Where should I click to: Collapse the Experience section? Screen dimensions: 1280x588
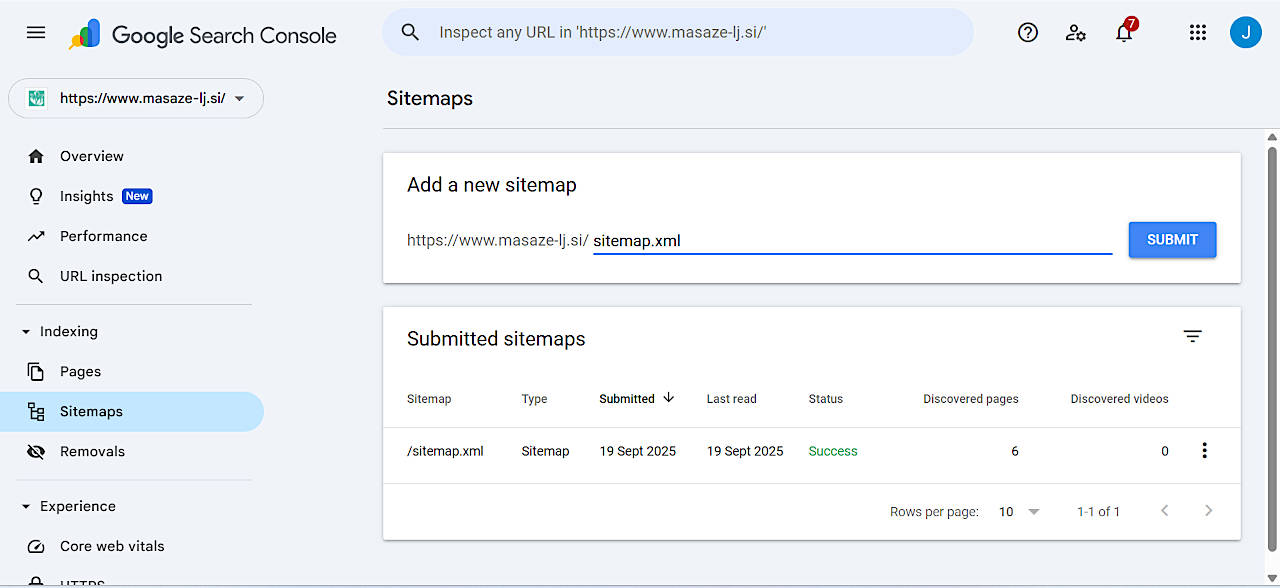(x=27, y=507)
